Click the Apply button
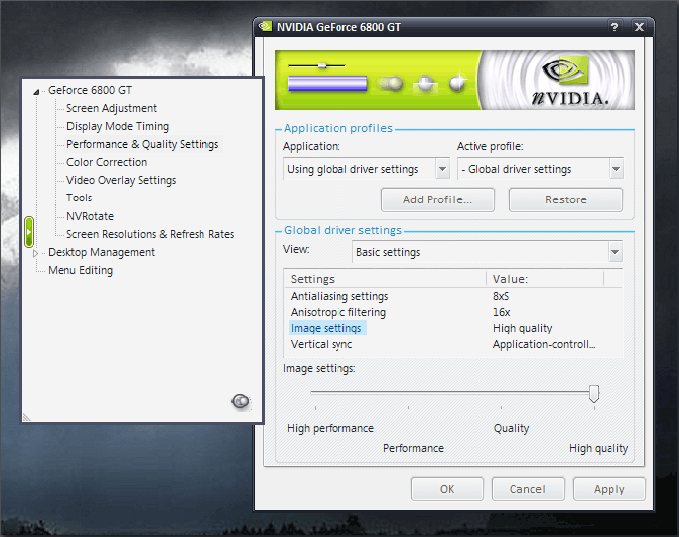Image resolution: width=679 pixels, height=537 pixels. point(609,489)
